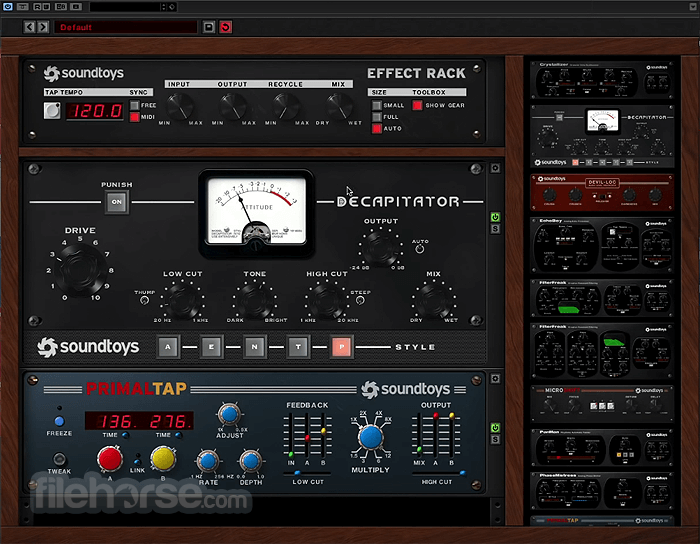Click the red A delay knob

(110, 459)
